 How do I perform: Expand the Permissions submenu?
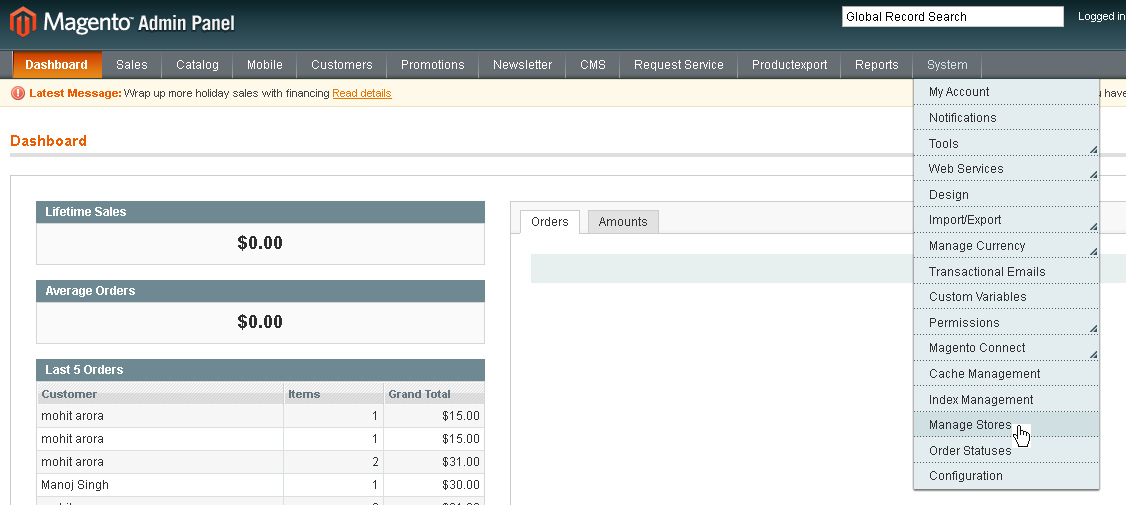point(1006,323)
